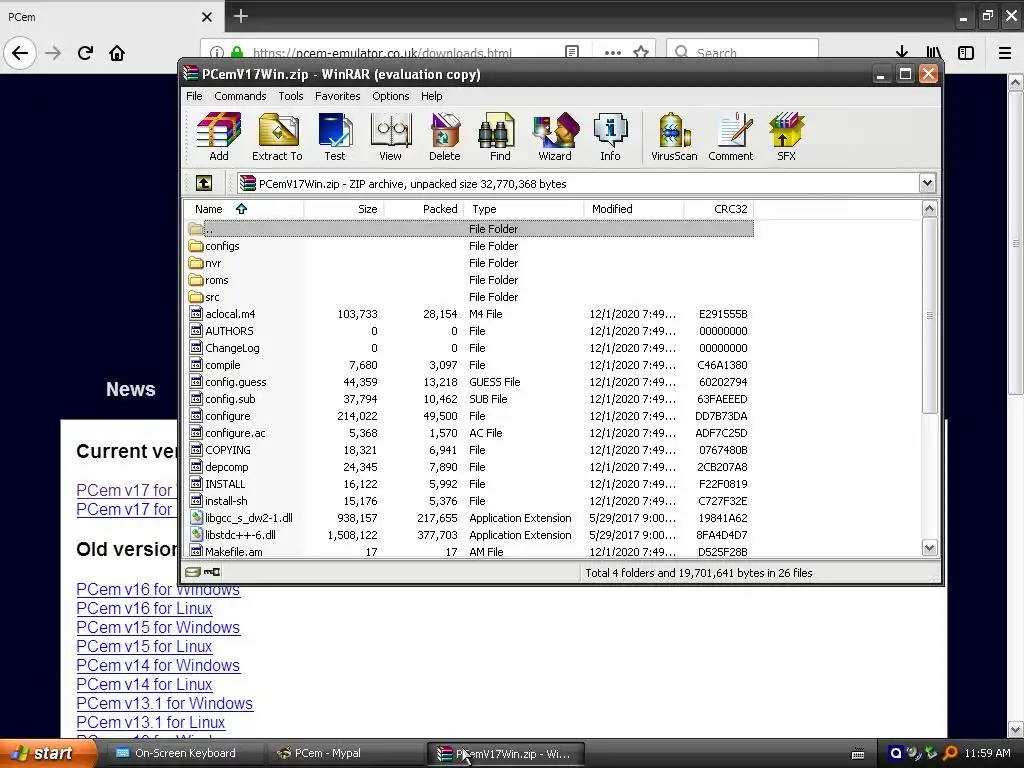Open Firefox library icon
This screenshot has width=1024, height=768.
(934, 53)
